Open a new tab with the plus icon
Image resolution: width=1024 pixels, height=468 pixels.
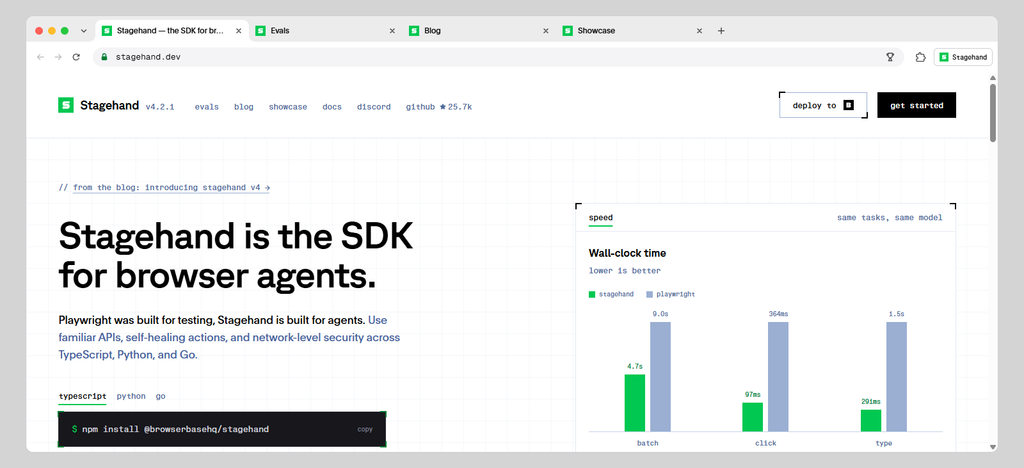click(721, 31)
